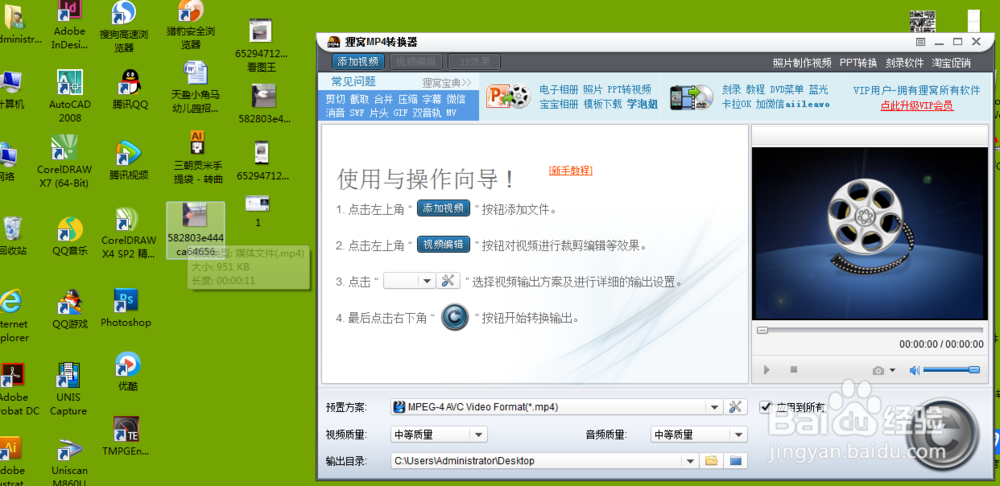Open the DVD菜单 link

(x=787, y=89)
